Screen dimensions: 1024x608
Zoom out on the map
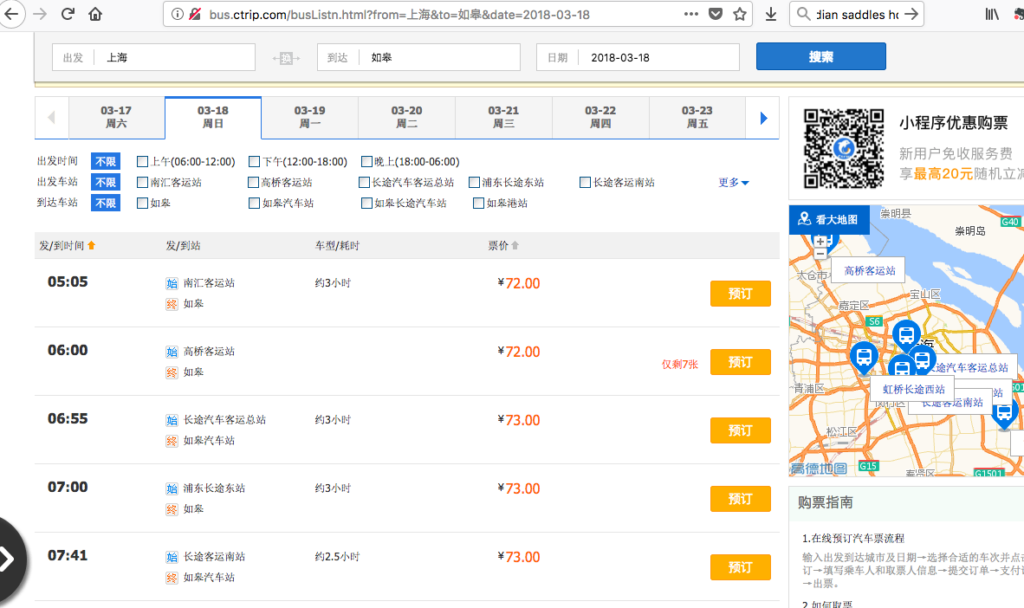pyautogui.click(x=820, y=253)
